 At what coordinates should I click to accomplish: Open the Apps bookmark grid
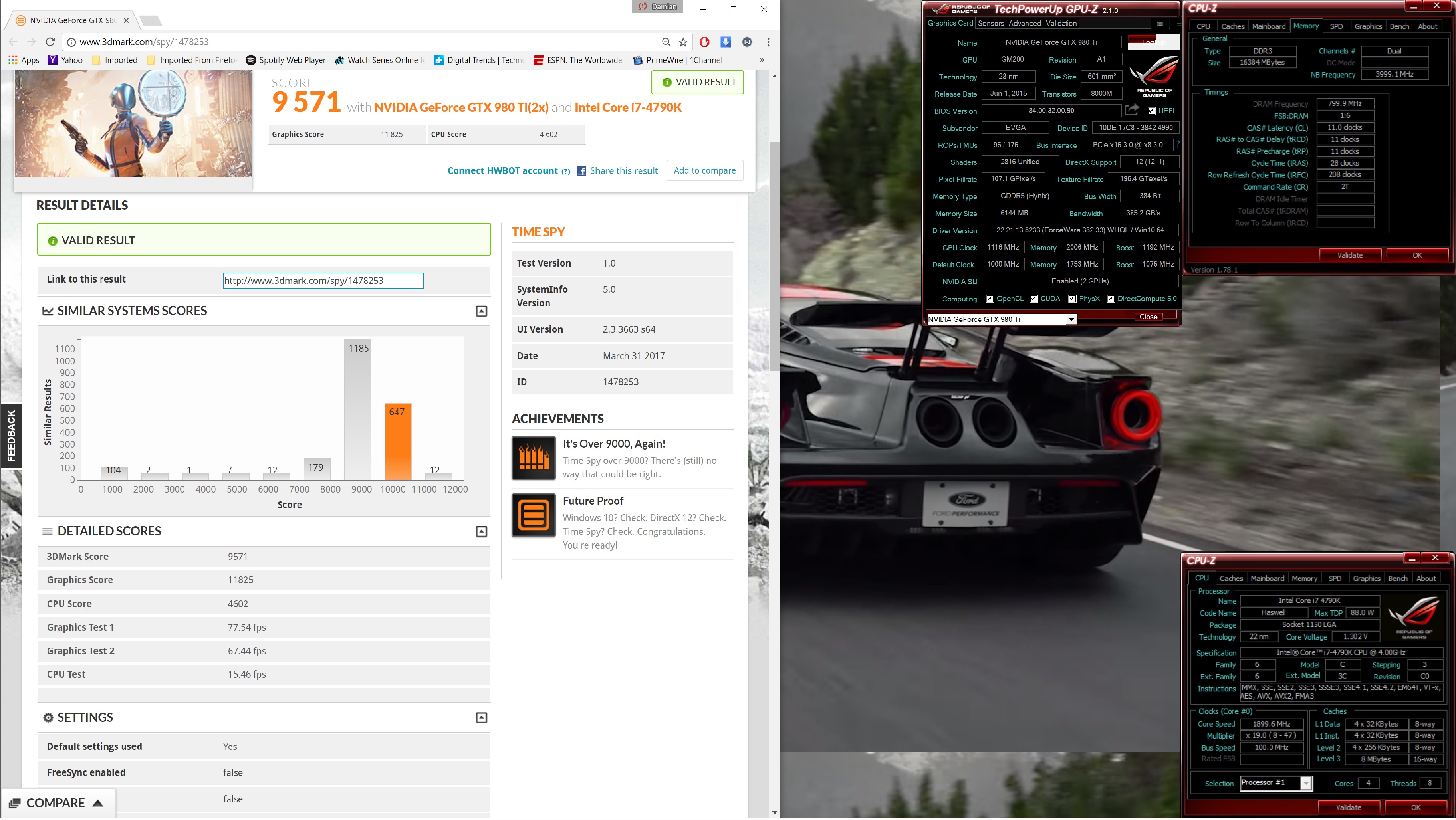pyautogui.click(x=24, y=60)
